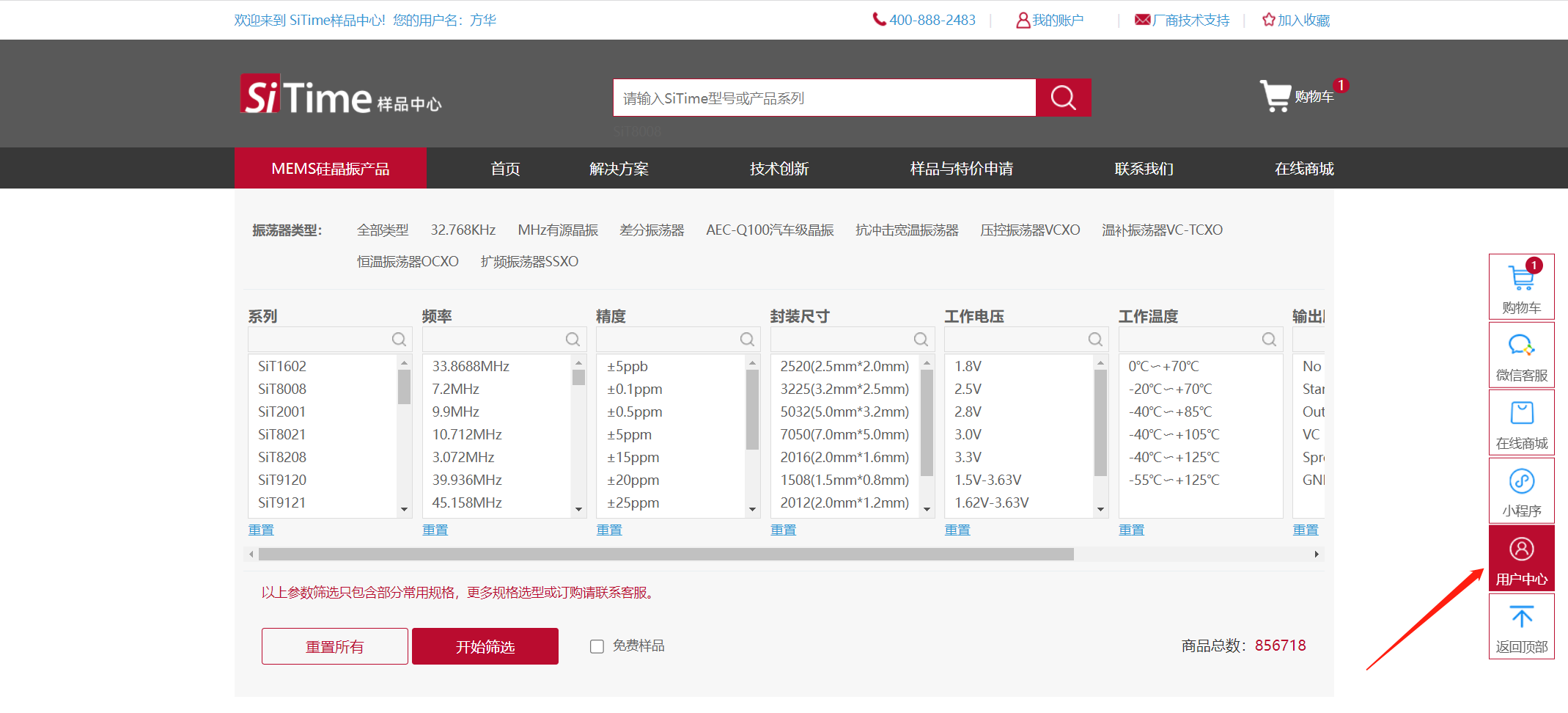Click the left arrow of horizontal filter scrollbar
The height and width of the screenshot is (713, 1568).
click(251, 554)
